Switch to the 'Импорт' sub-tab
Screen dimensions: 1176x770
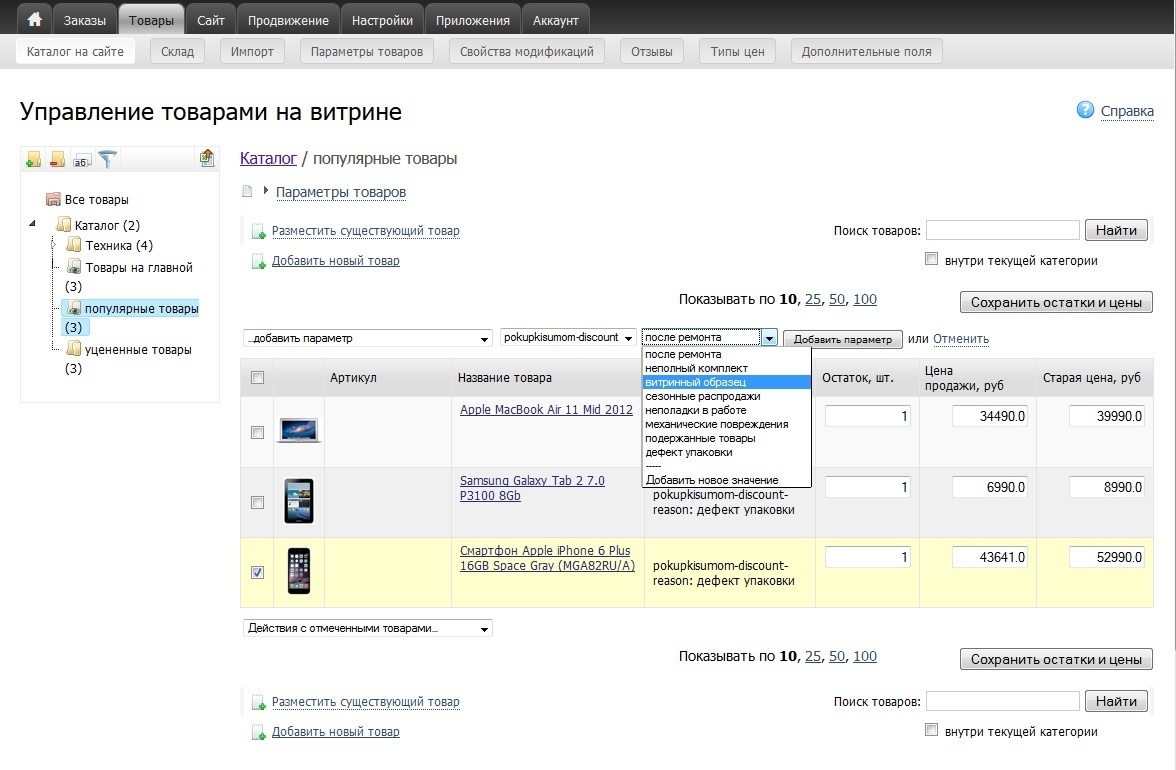click(x=252, y=51)
